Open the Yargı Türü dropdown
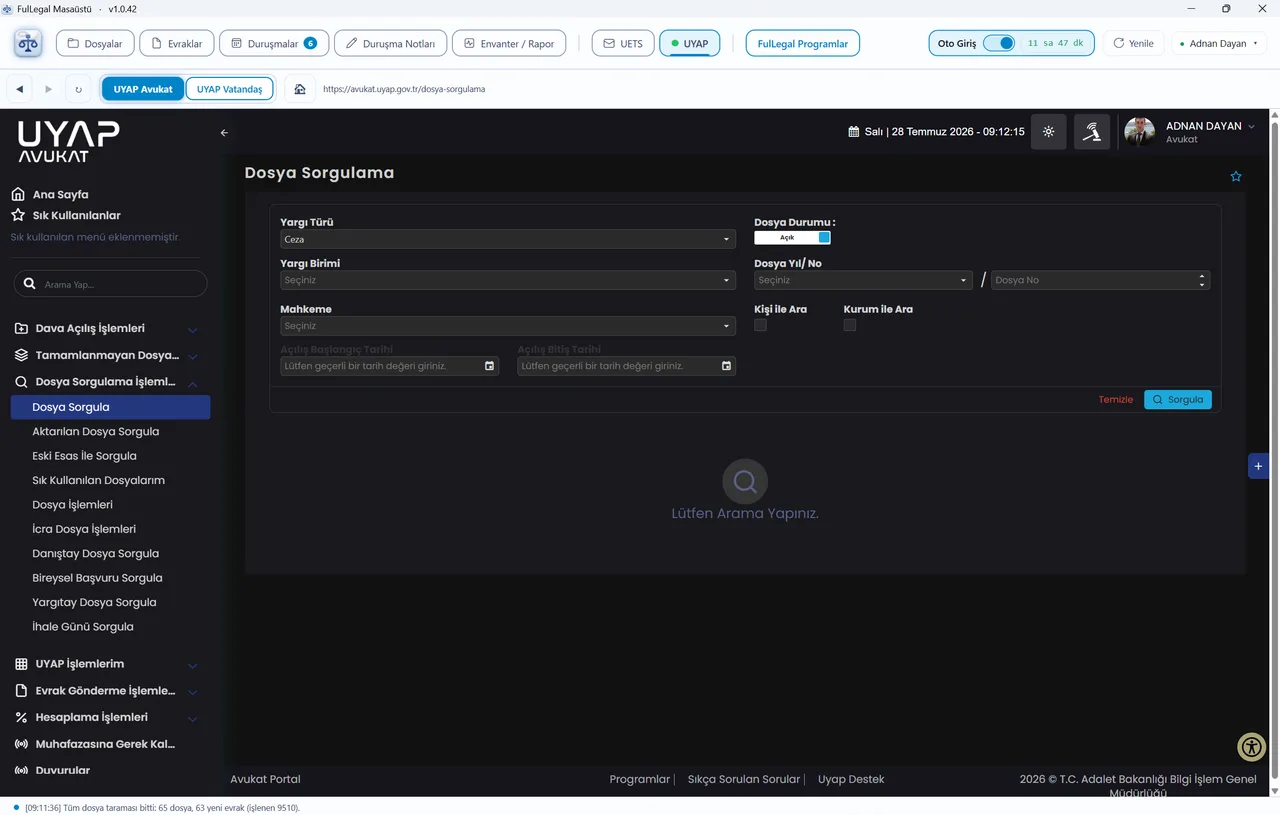The width and height of the screenshot is (1280, 815). (x=508, y=239)
